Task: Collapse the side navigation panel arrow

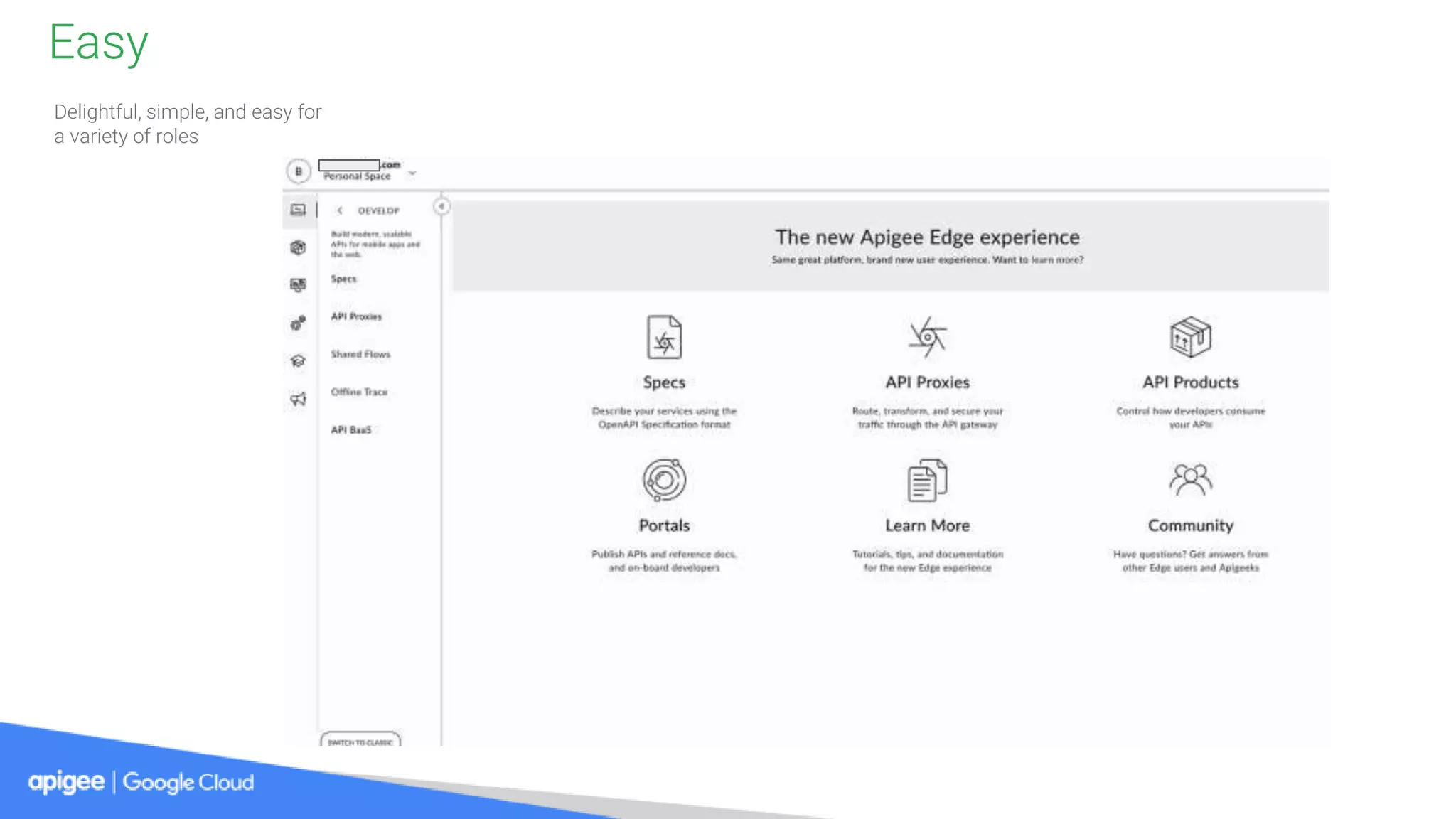Action: (x=441, y=206)
